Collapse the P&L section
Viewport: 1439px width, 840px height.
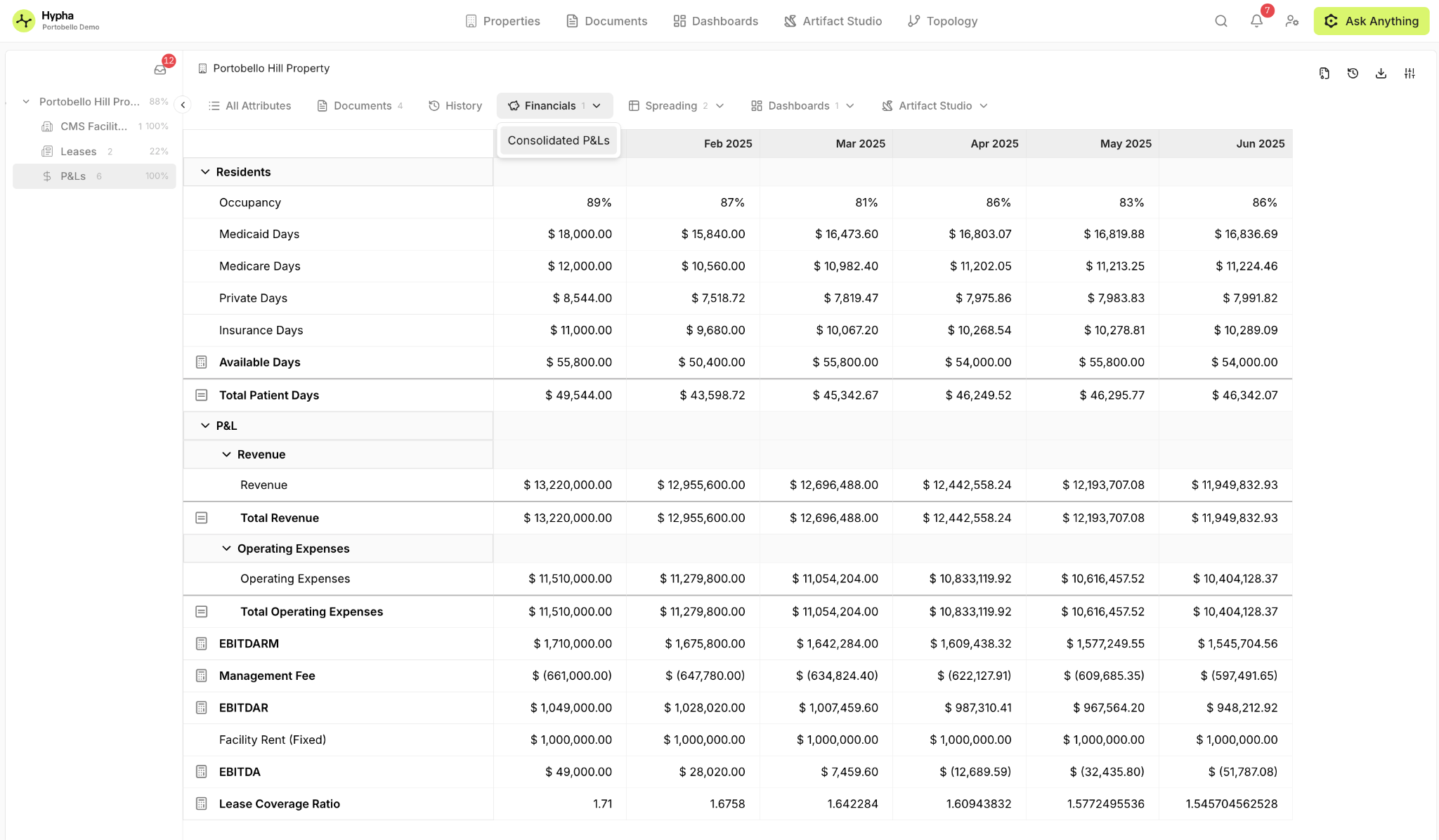click(x=205, y=426)
